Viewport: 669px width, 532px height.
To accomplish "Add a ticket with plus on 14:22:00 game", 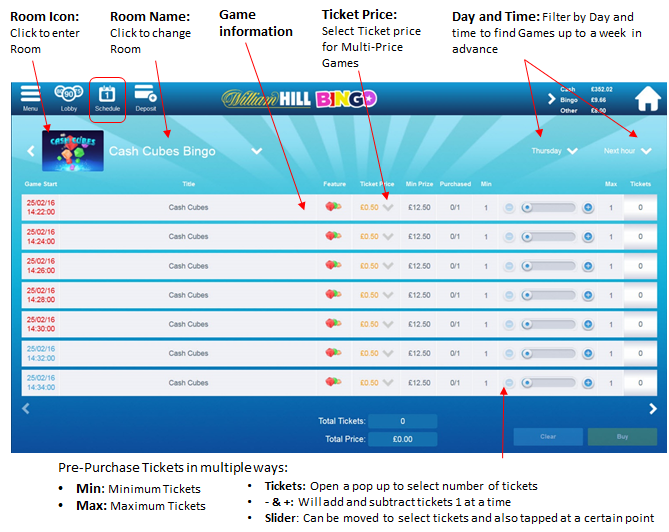I will point(588,208).
